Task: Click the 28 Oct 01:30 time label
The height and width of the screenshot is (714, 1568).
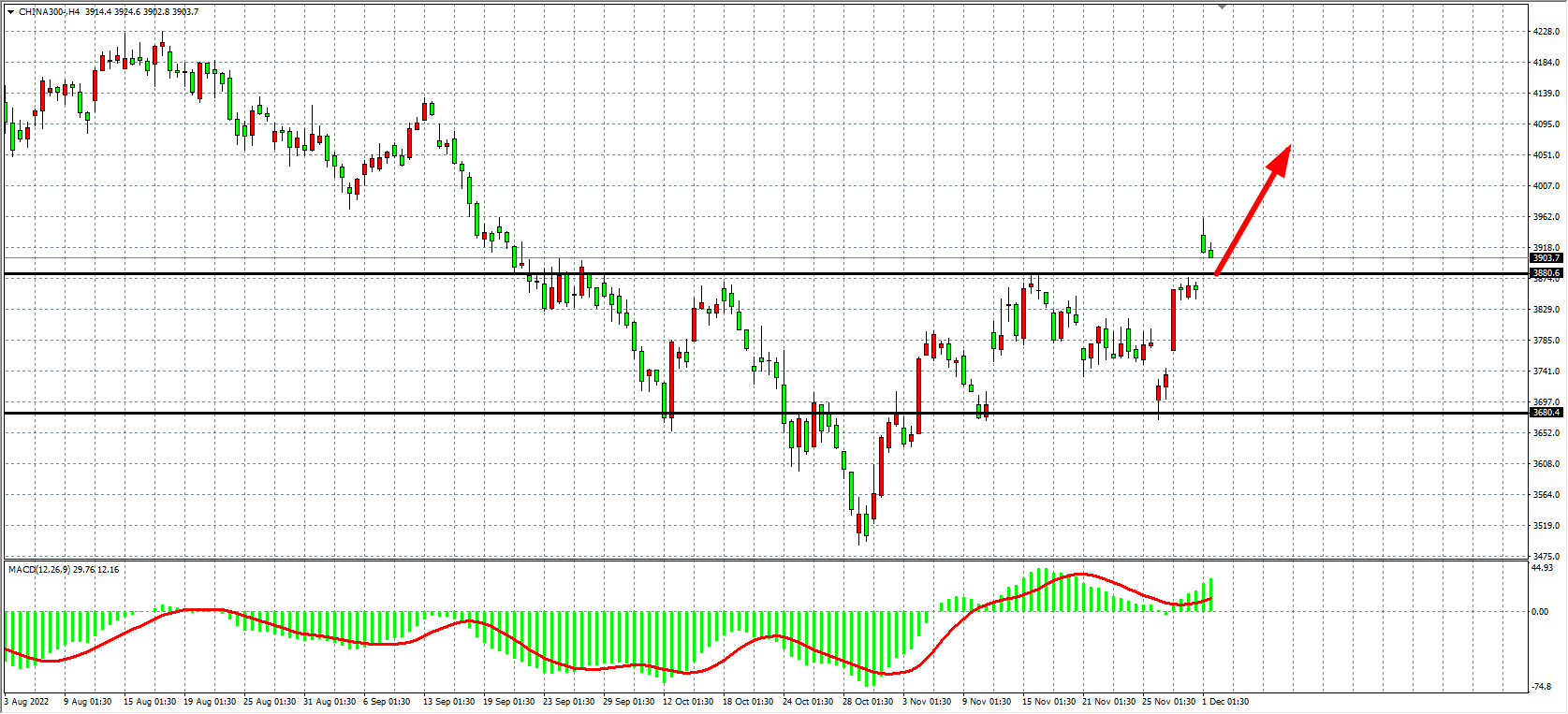Action: point(867,702)
